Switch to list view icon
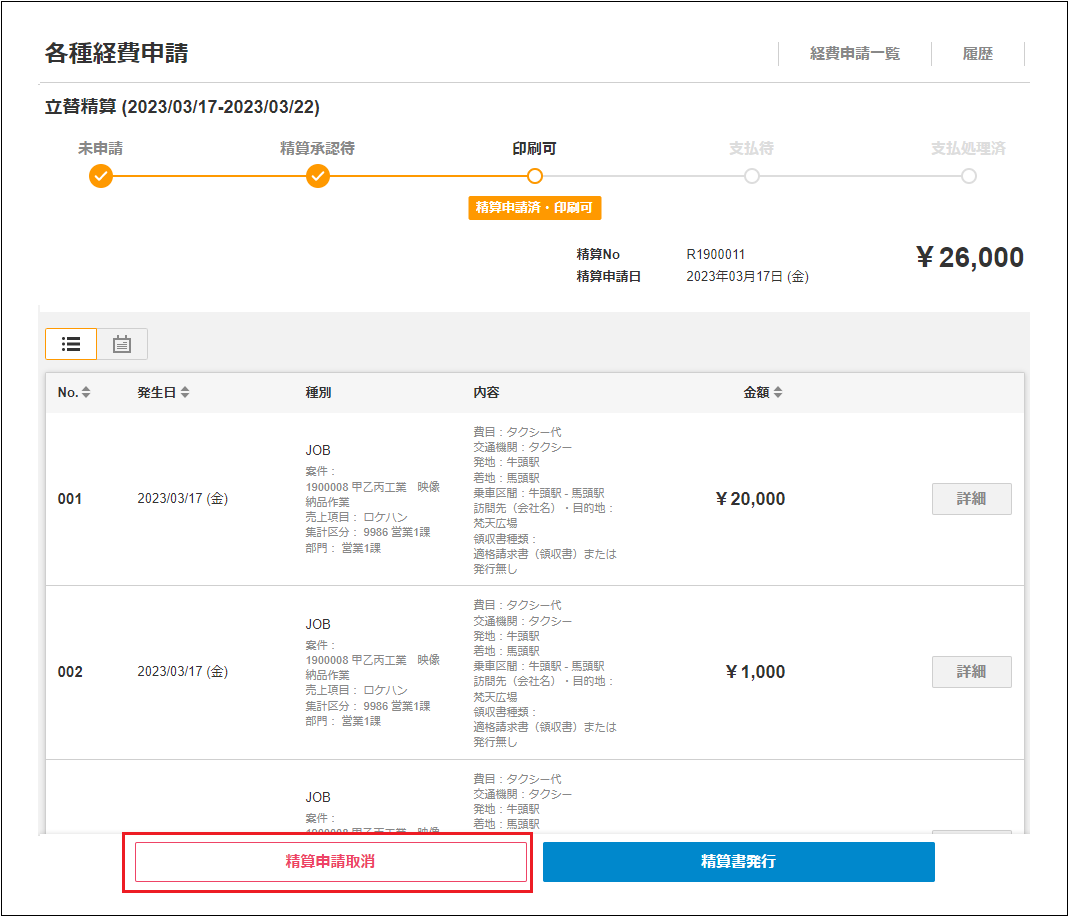The image size is (1074, 920). [x=71, y=344]
